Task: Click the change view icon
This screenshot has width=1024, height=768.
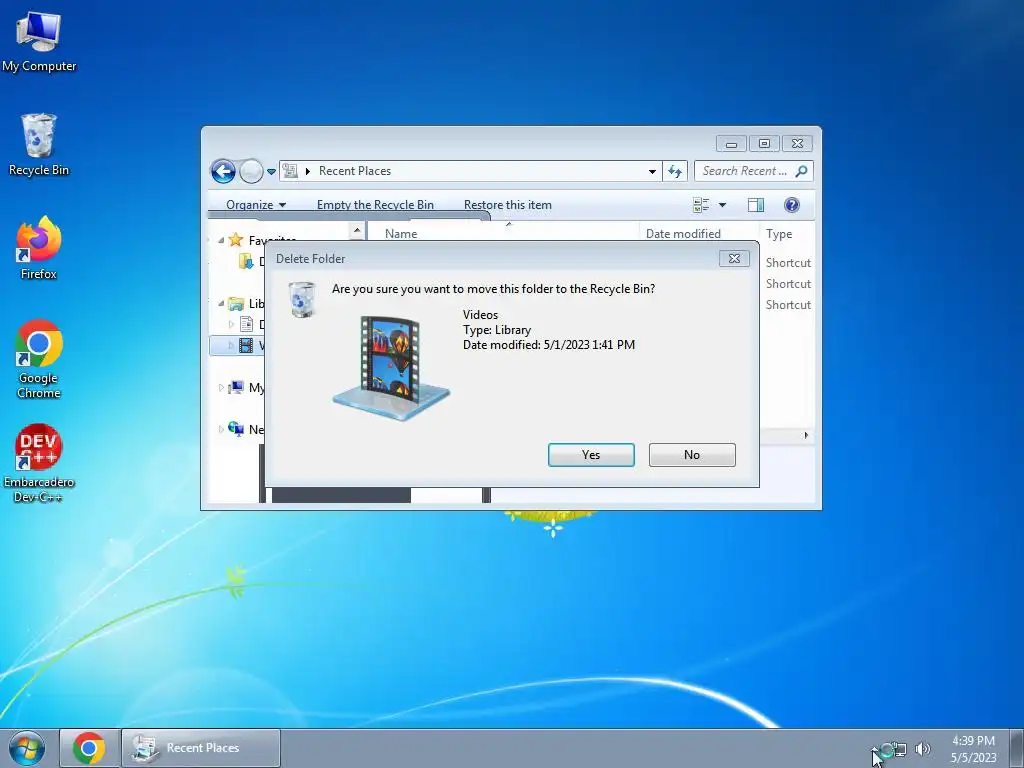Action: [x=701, y=205]
